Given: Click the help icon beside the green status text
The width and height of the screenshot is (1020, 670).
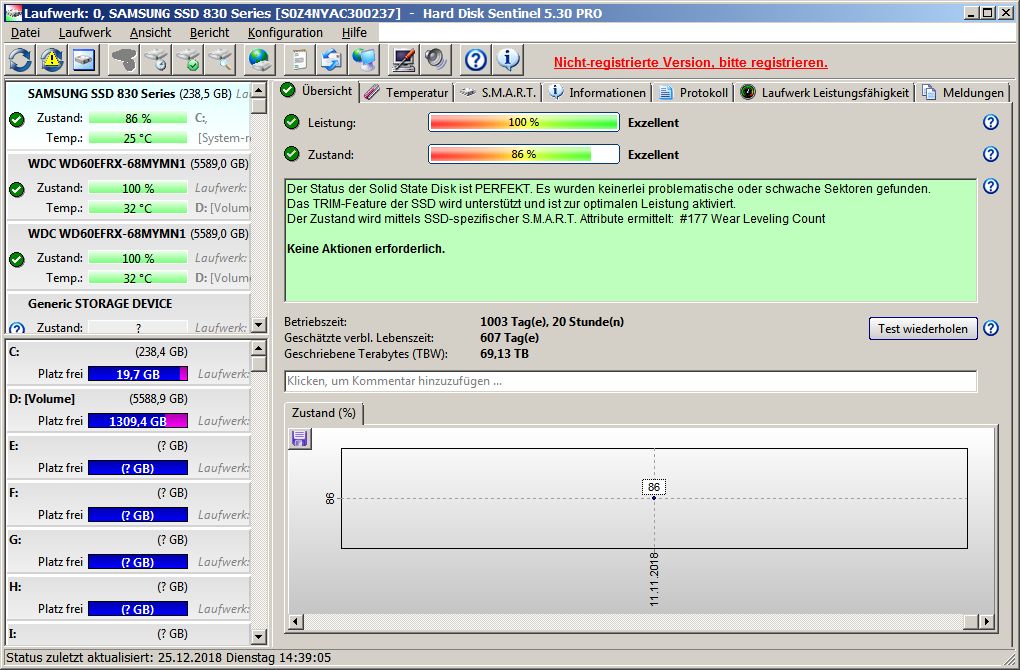Looking at the screenshot, I should point(990,186).
